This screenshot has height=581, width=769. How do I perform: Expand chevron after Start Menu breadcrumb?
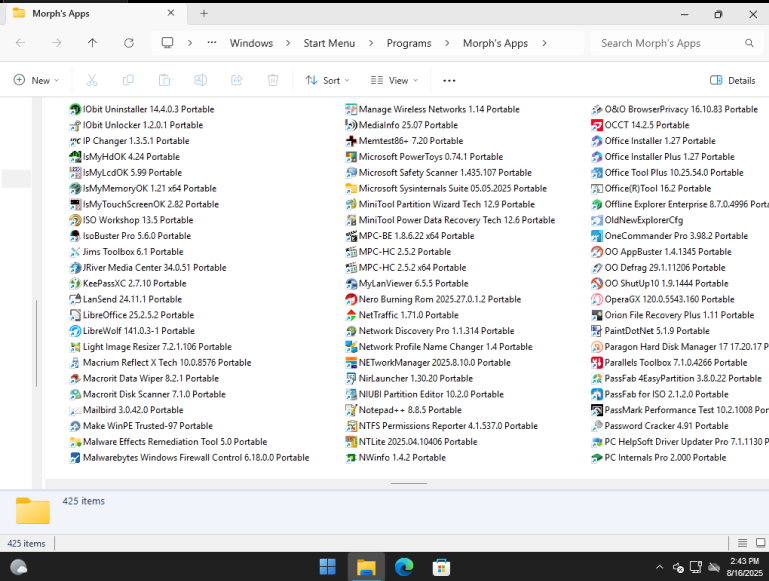click(371, 43)
